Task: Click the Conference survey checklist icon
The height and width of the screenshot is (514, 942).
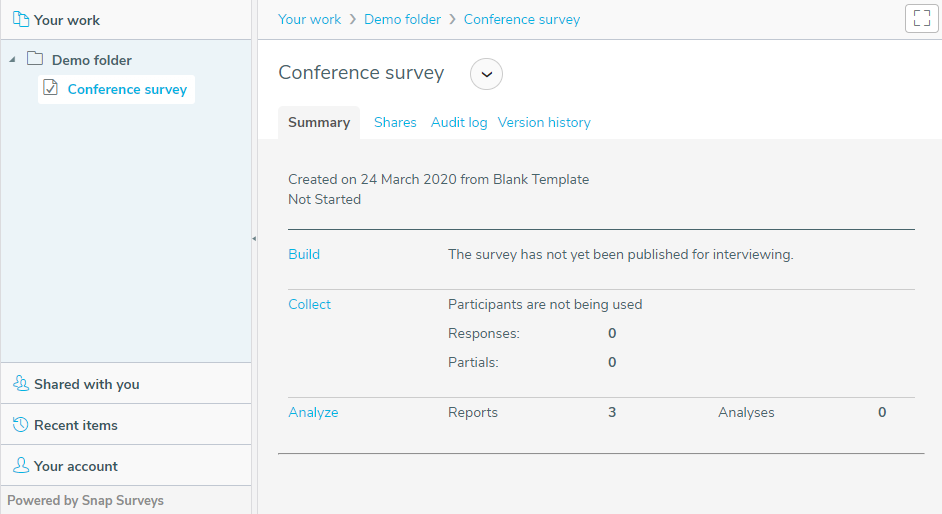Action: point(51,89)
